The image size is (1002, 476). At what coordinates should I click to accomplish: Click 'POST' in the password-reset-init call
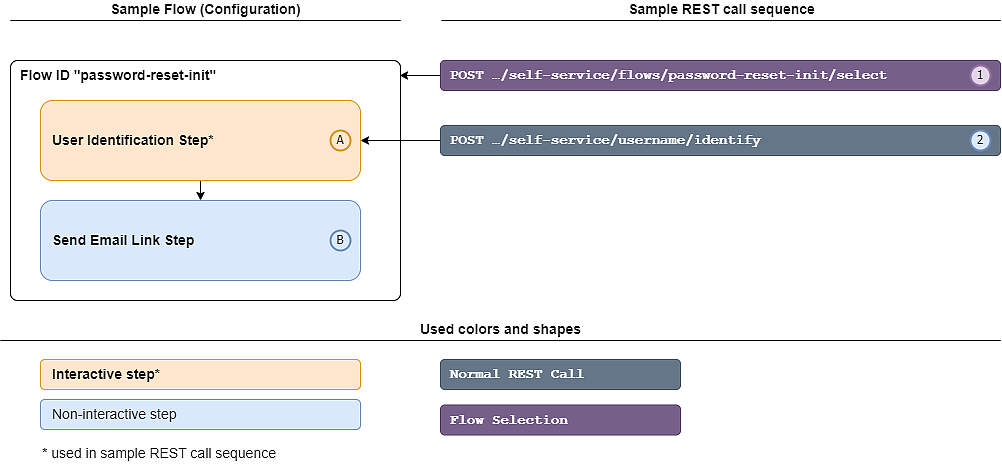tap(467, 75)
